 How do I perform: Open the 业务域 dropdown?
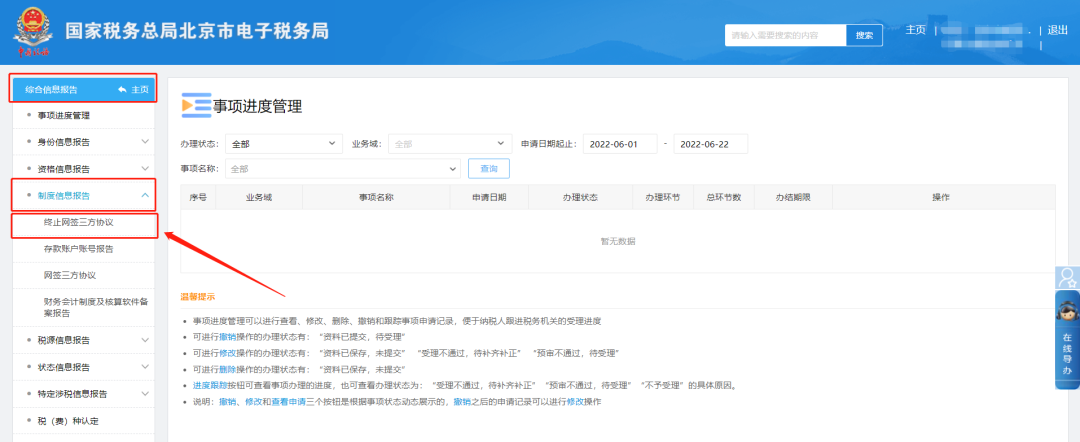[x=450, y=144]
